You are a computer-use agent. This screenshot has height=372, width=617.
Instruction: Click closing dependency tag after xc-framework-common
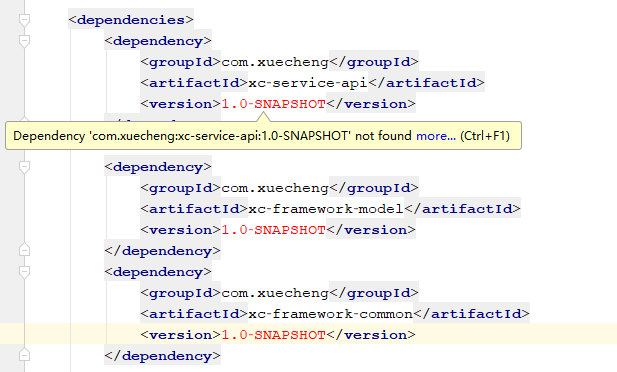163,356
